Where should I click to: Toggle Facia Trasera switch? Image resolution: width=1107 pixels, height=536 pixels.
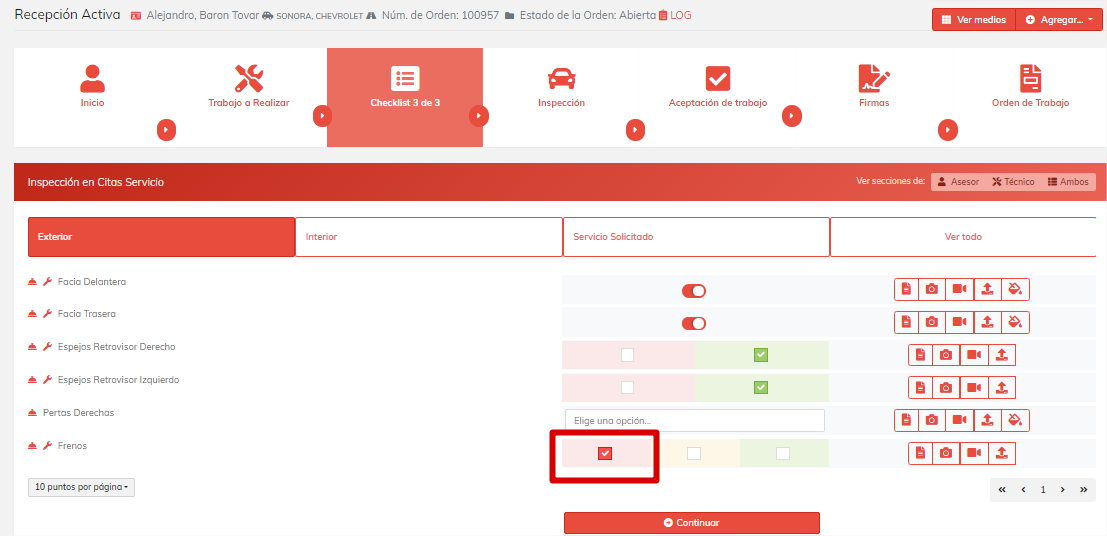694,323
